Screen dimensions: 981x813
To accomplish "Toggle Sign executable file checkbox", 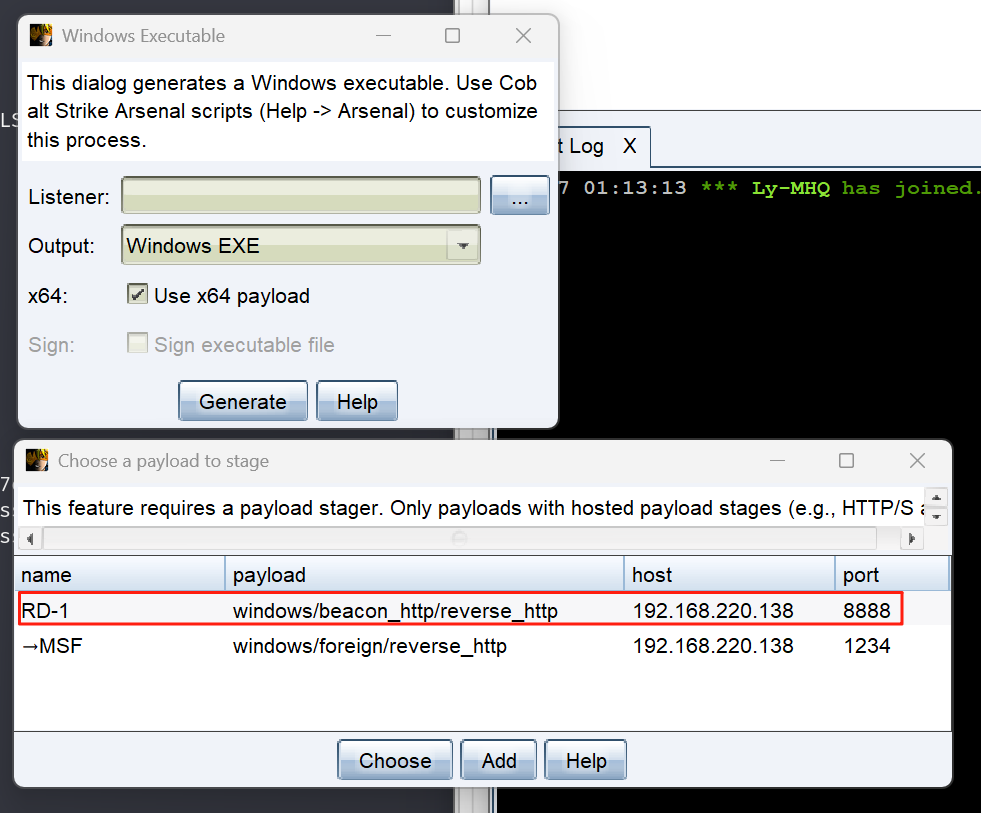I will pos(137,343).
